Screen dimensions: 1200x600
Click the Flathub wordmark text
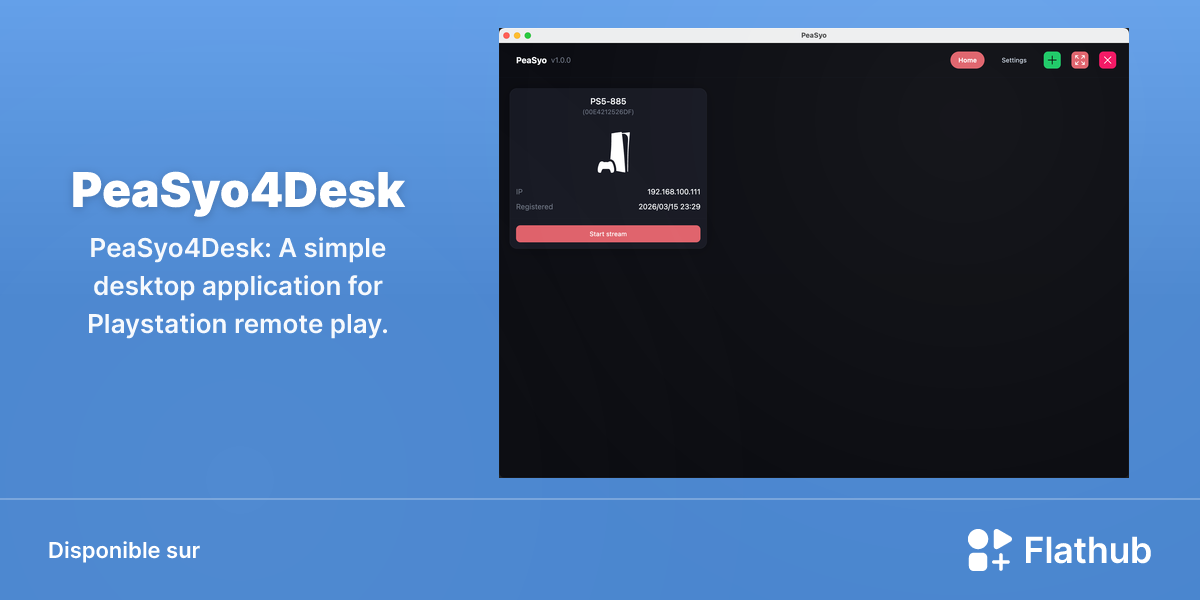1088,551
